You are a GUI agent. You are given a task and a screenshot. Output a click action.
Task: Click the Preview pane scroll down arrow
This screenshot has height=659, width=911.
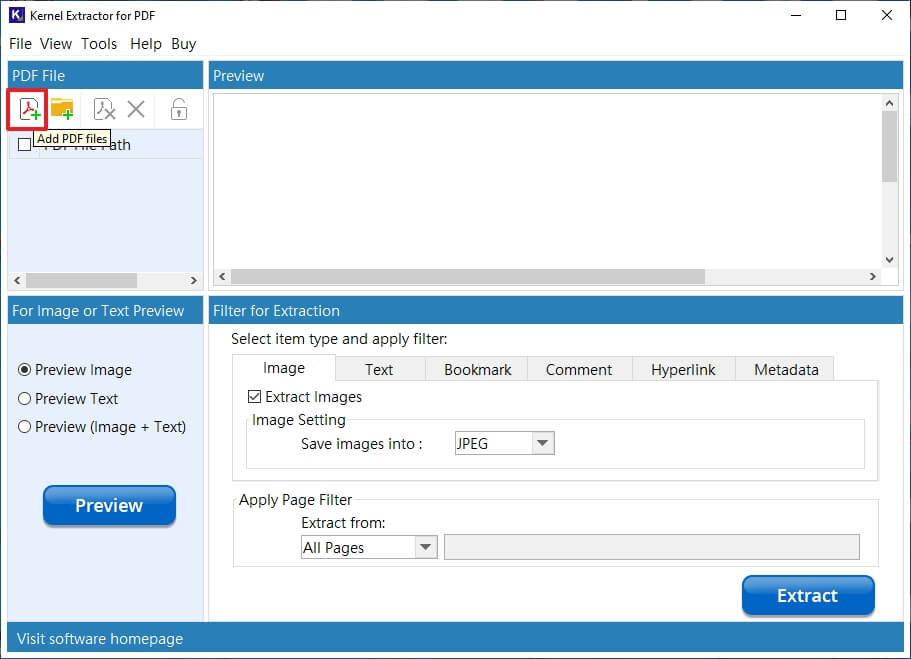[889, 260]
